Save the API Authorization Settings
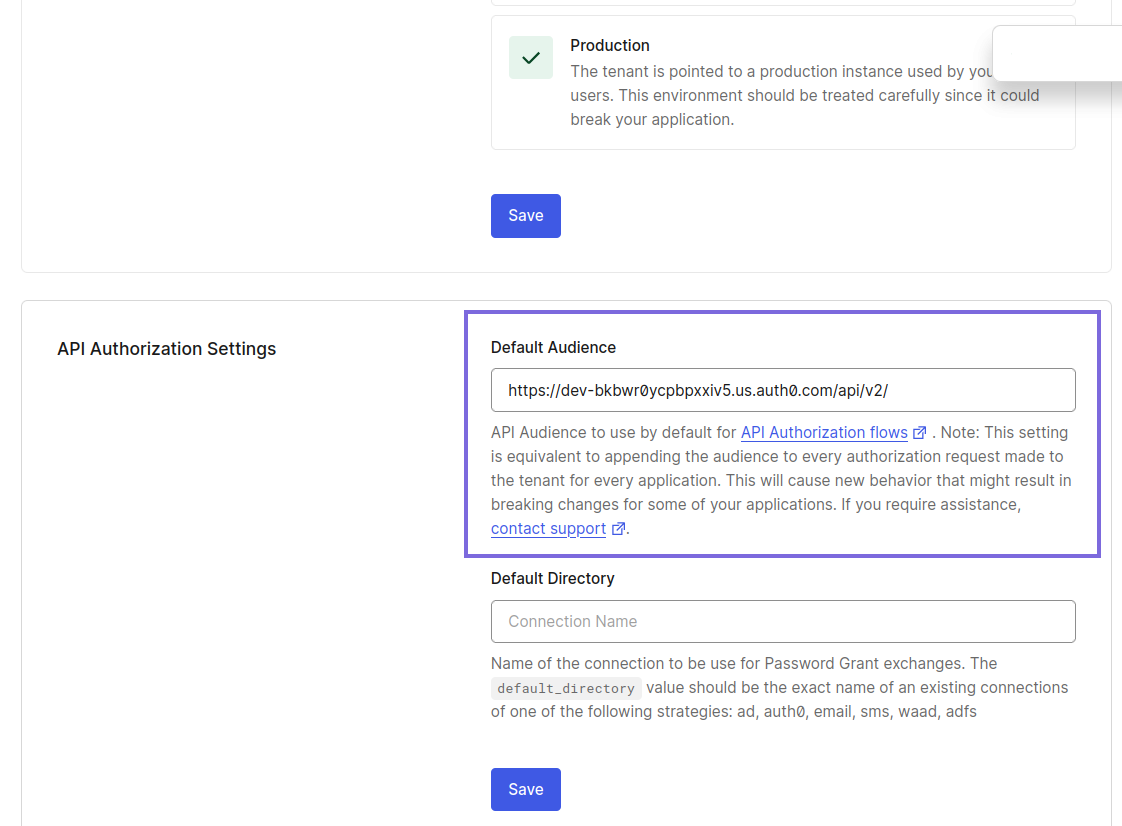1122x826 pixels. coord(525,789)
